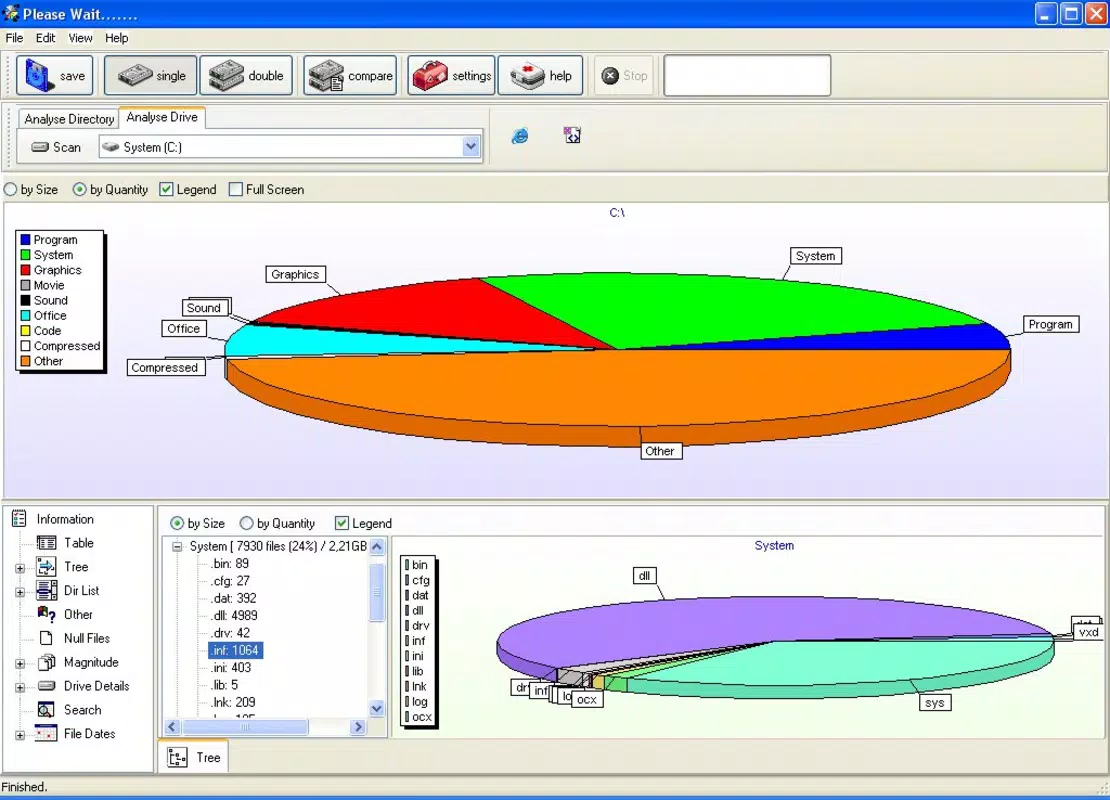Screen dimensions: 1110x800
Task: Click the application icon in the title bar
Action: [11, 13]
